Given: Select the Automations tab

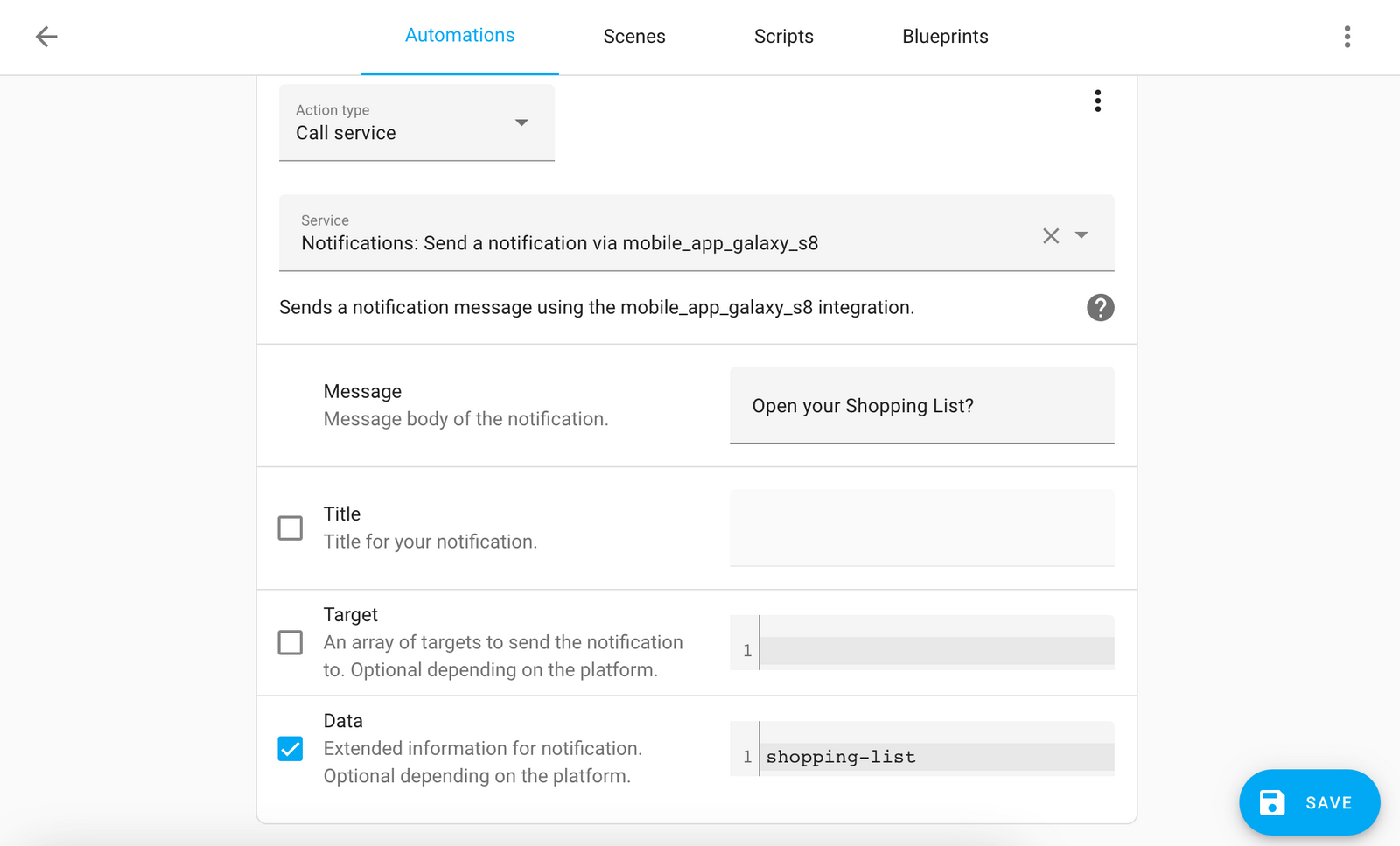Looking at the screenshot, I should tap(459, 35).
